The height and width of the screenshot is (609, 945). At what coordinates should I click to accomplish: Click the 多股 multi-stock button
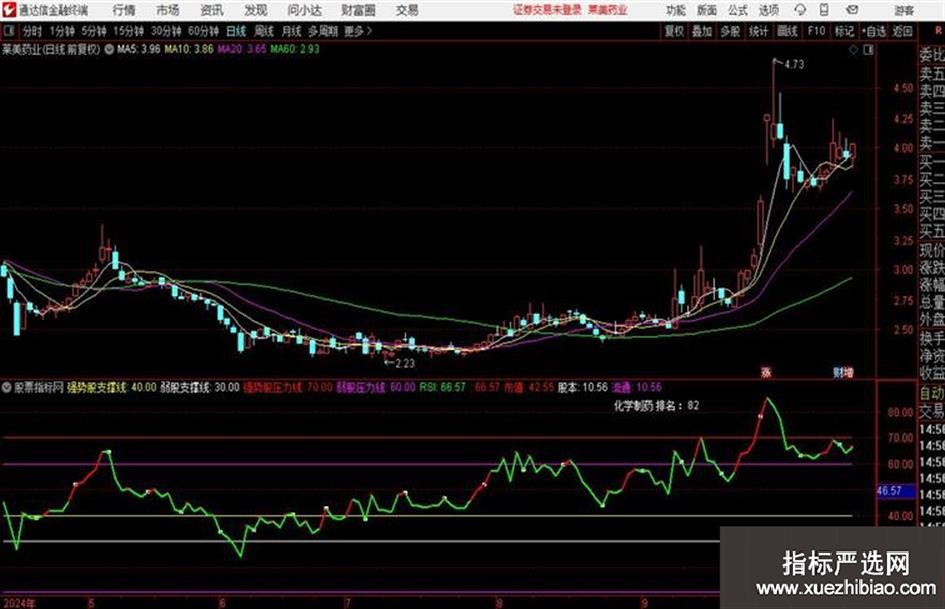click(x=730, y=31)
